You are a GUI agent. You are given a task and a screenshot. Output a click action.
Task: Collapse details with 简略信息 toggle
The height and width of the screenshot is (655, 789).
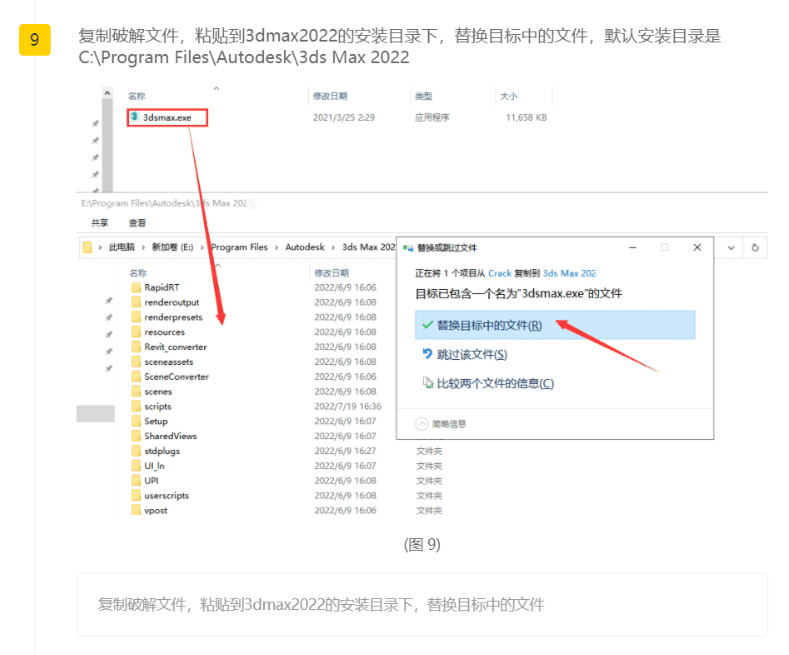pos(441,424)
